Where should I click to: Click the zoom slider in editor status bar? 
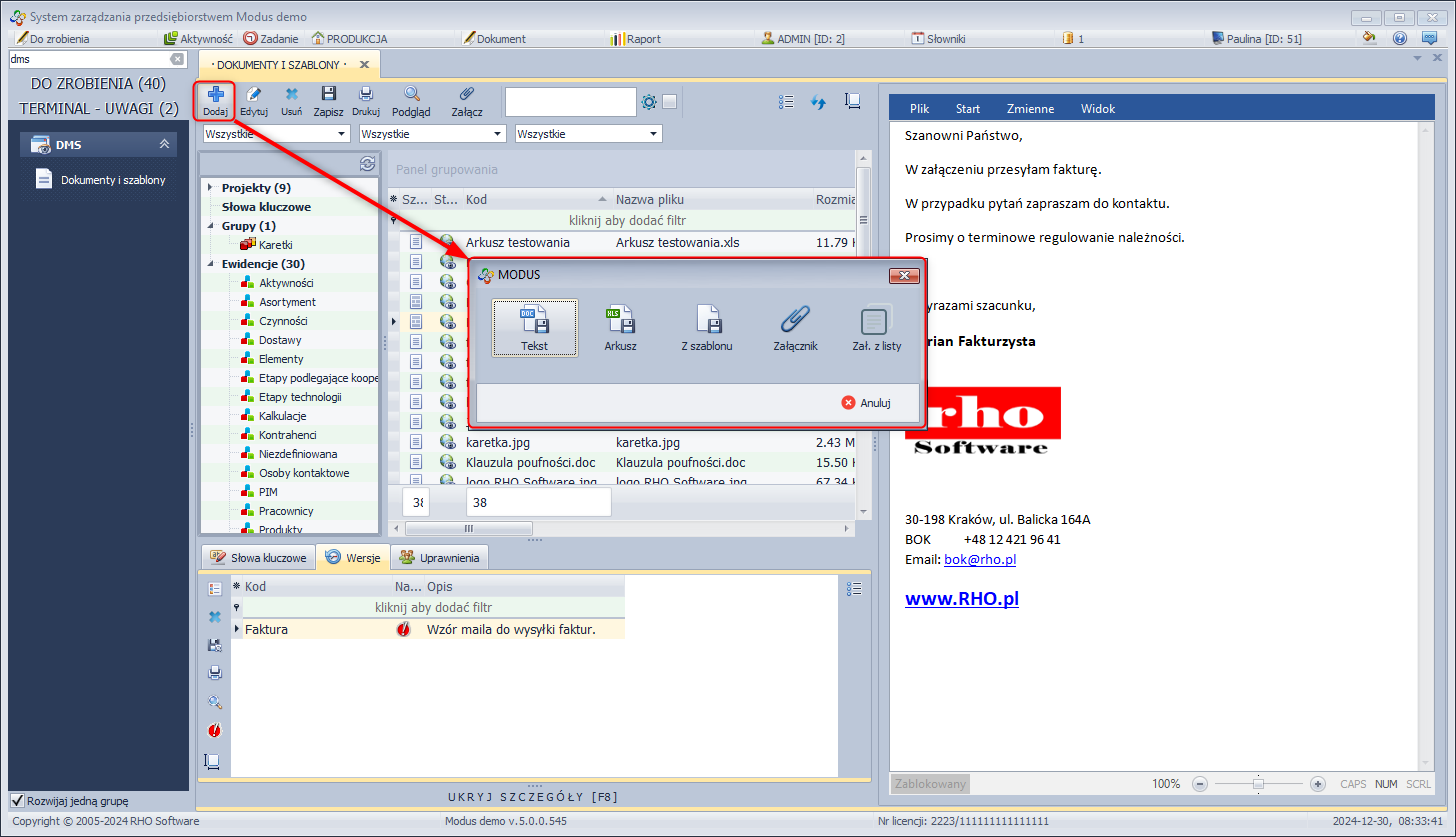1258,784
